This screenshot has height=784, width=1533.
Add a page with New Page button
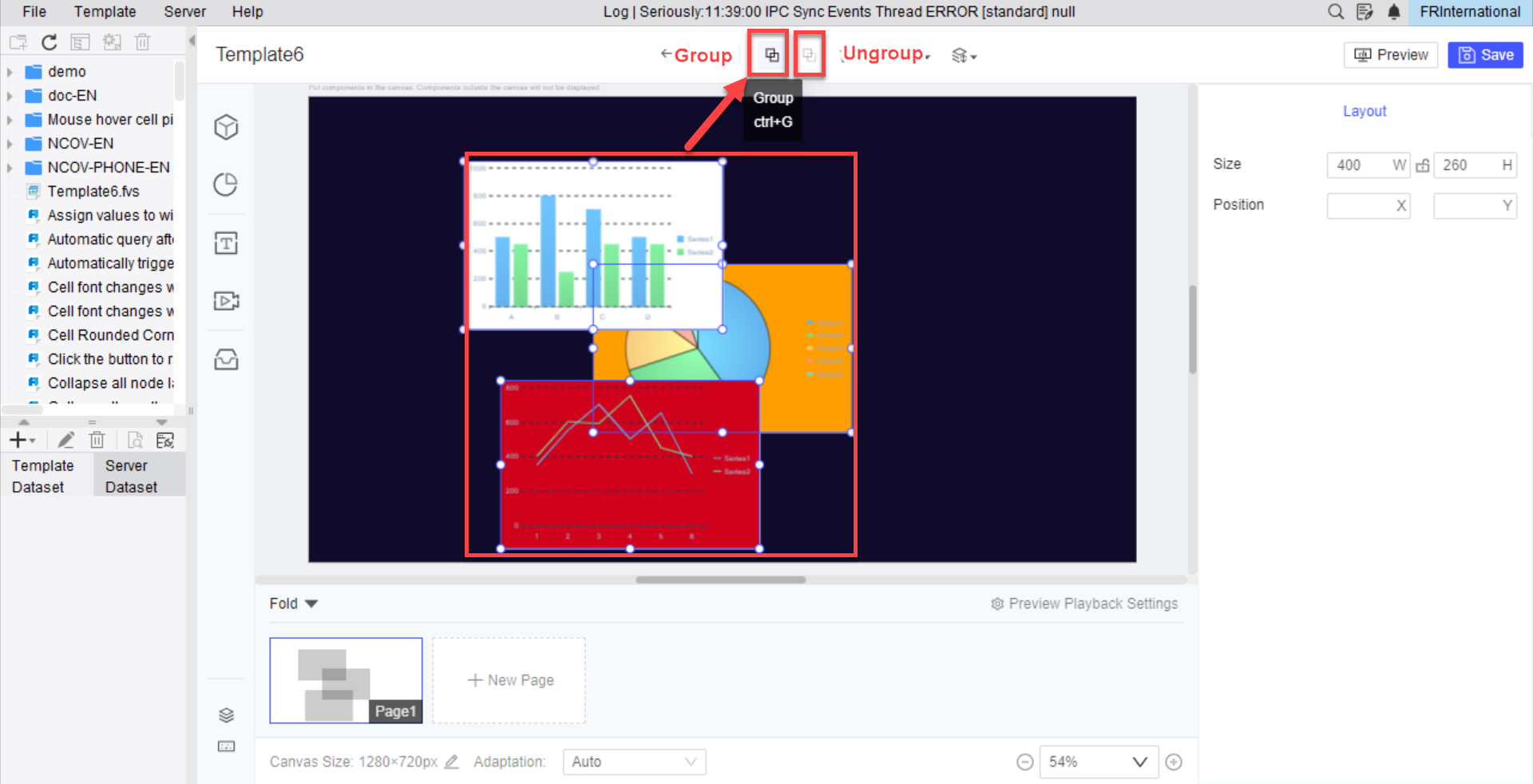coord(509,680)
